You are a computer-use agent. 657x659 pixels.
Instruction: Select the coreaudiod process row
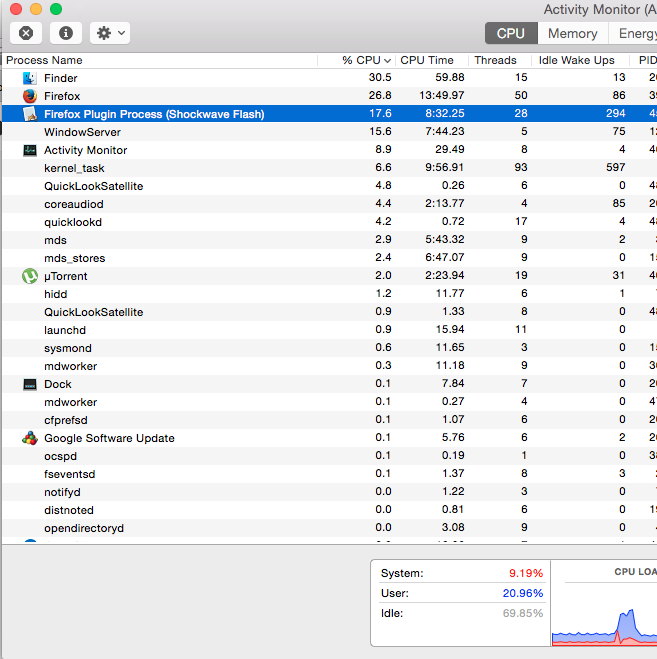pos(330,204)
